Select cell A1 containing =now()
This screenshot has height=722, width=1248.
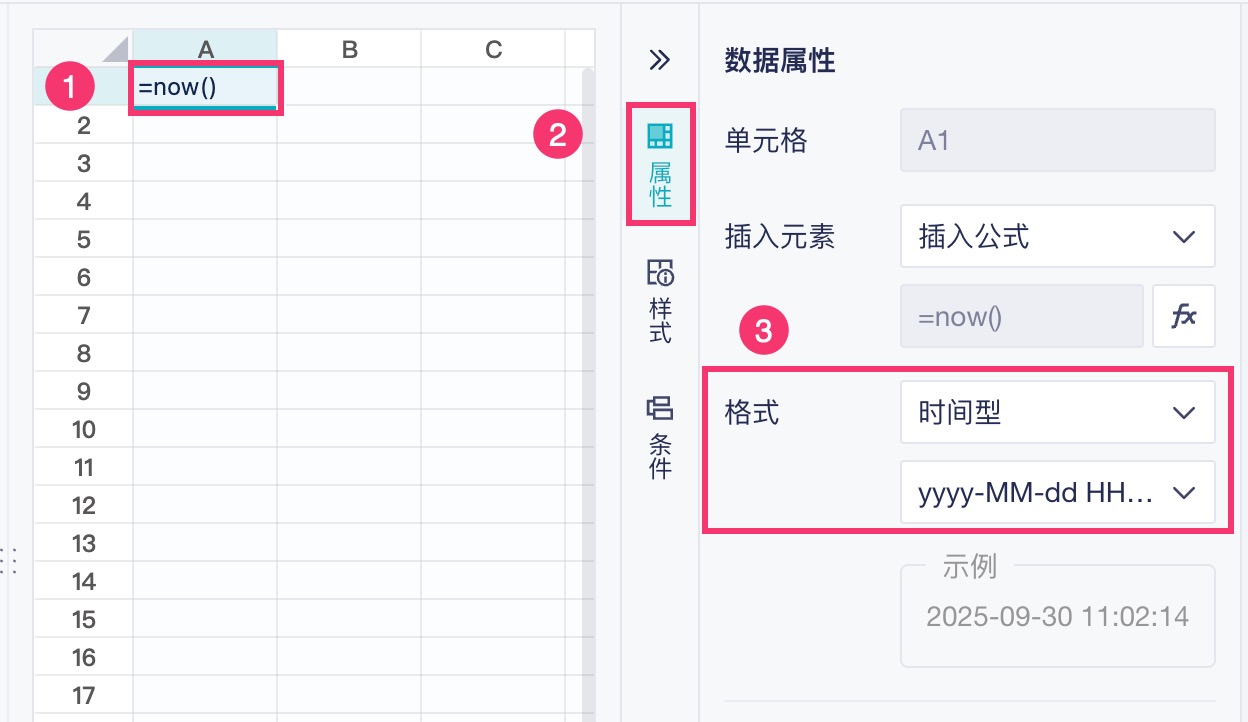pyautogui.click(x=205, y=87)
